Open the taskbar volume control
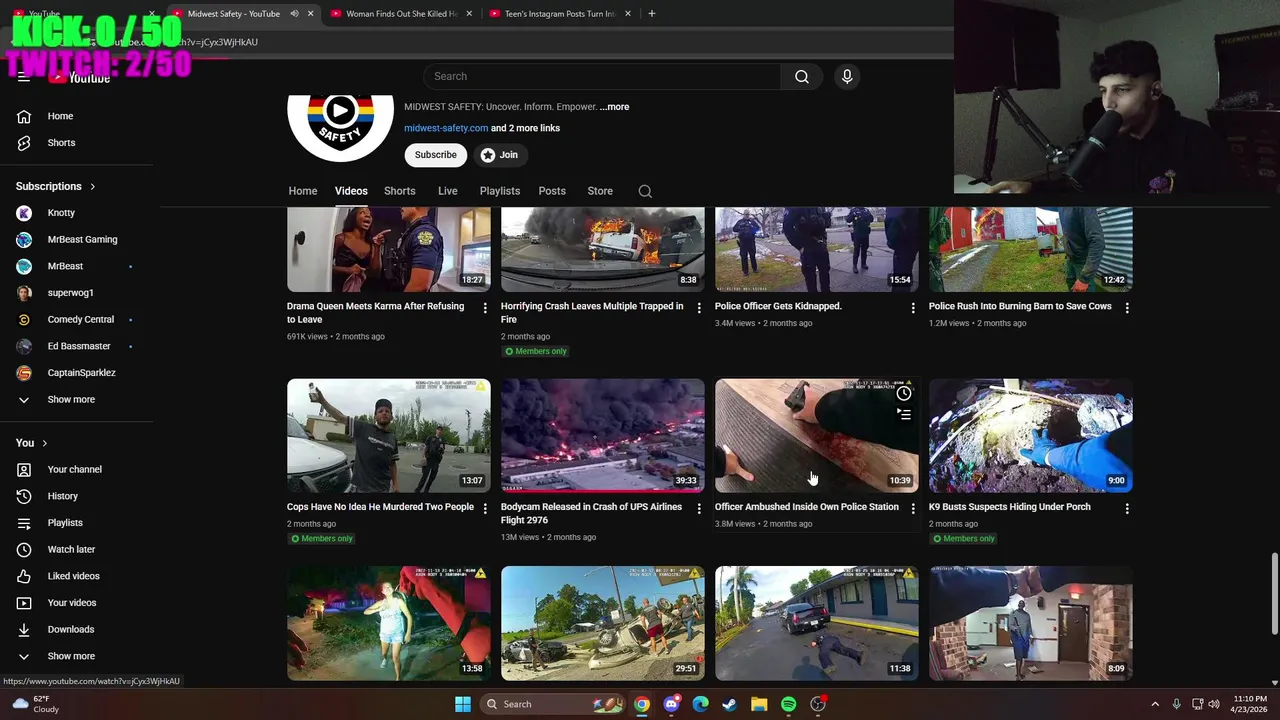The image size is (1280, 720). [1213, 704]
